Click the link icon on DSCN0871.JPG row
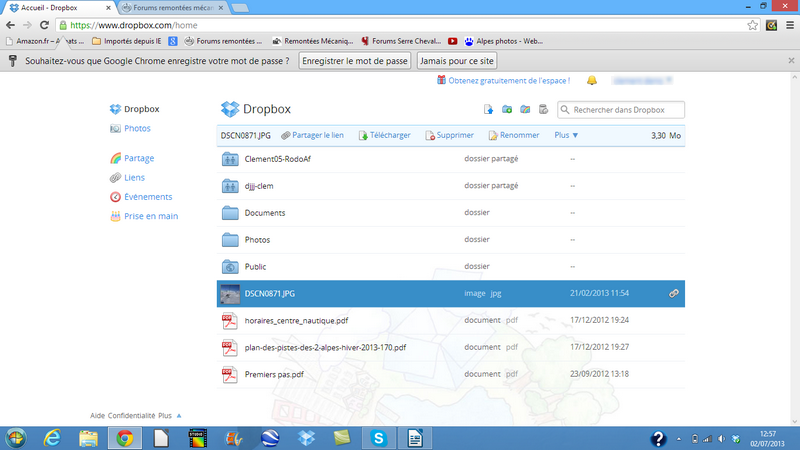Viewport: 800px width, 450px height. pos(674,293)
